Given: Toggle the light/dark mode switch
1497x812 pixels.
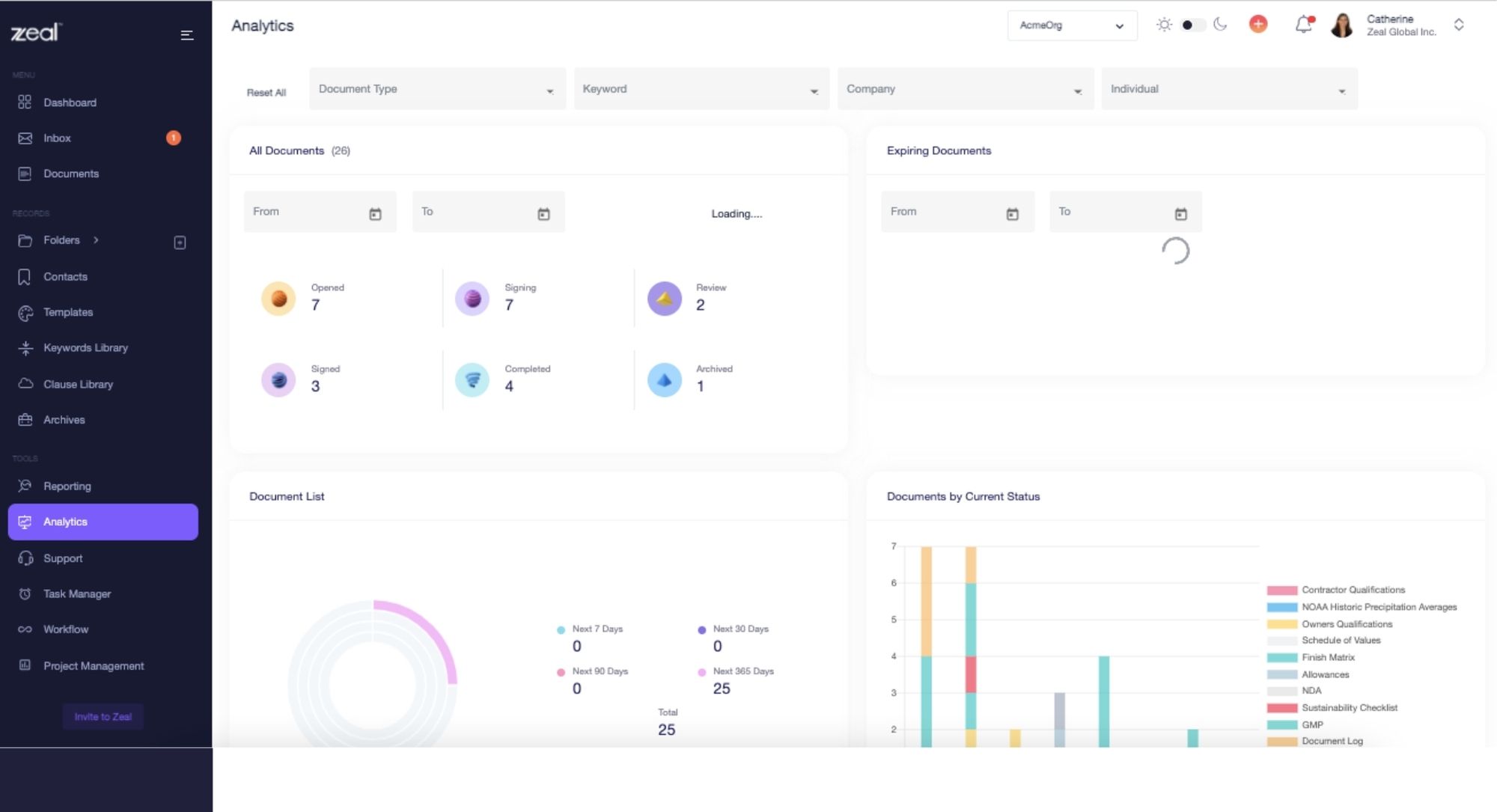Looking at the screenshot, I should pyautogui.click(x=1192, y=25).
